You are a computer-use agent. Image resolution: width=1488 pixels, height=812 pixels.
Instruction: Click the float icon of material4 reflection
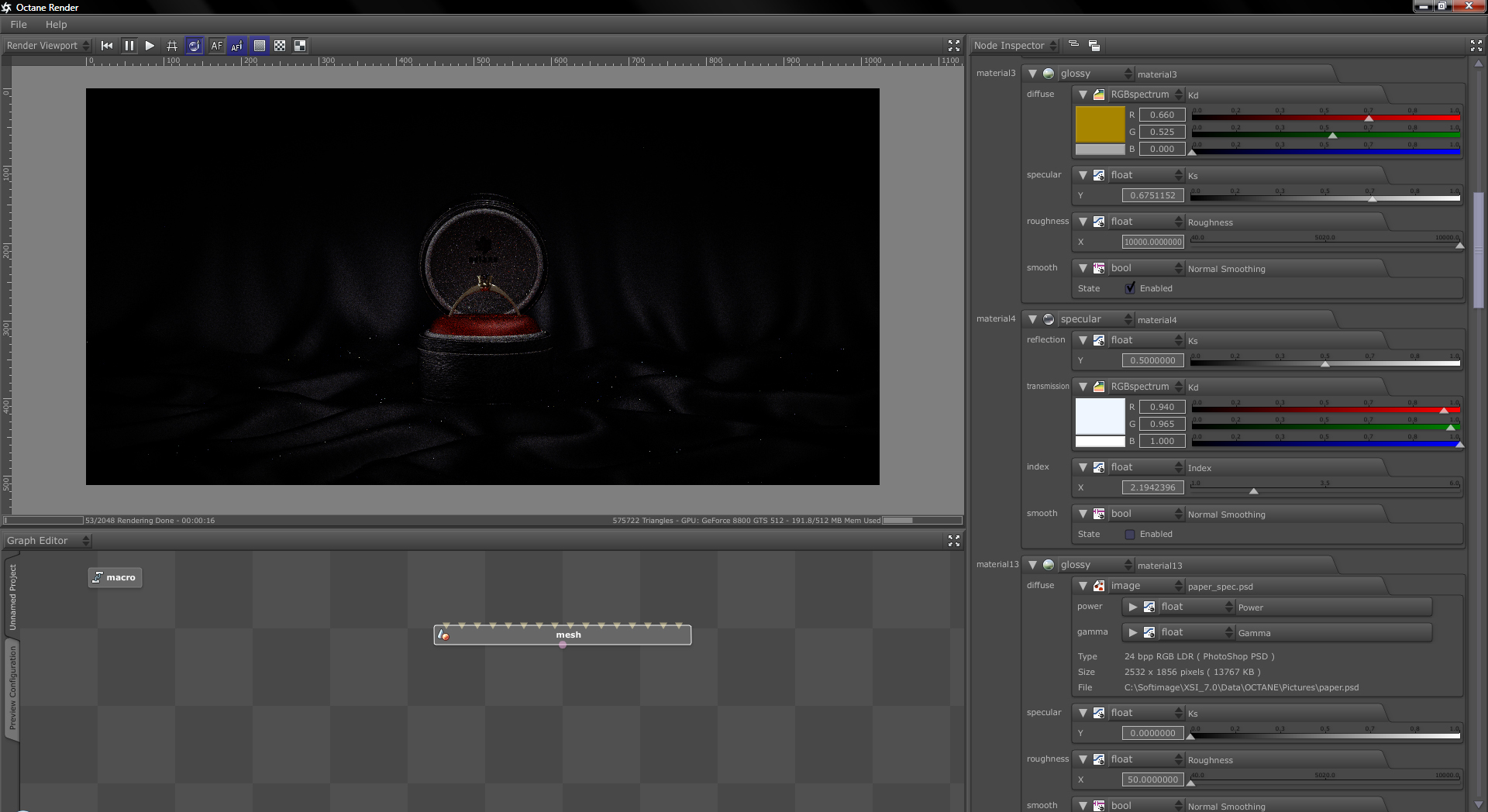tap(1099, 340)
